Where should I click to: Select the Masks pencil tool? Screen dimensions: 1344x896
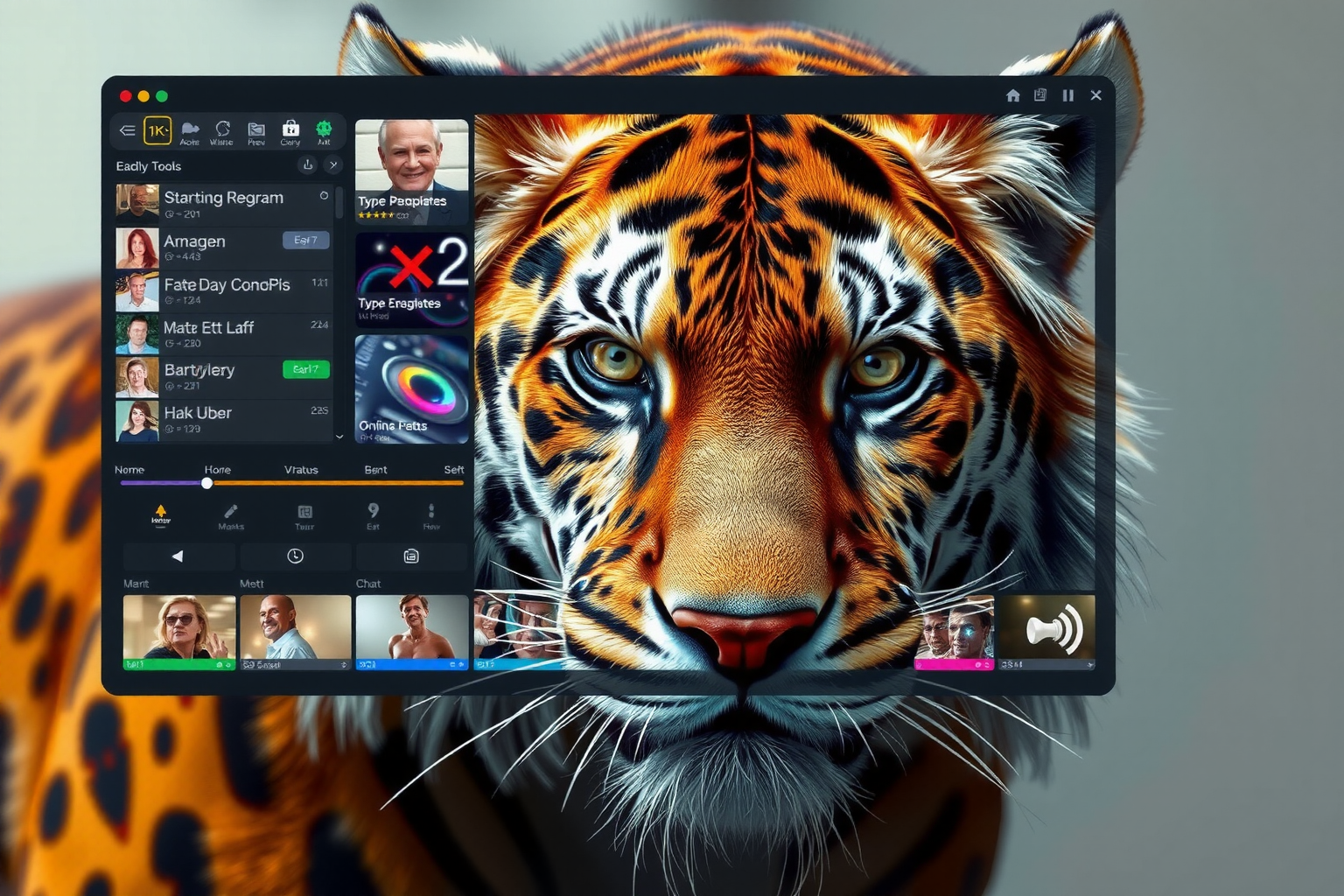coord(231,515)
